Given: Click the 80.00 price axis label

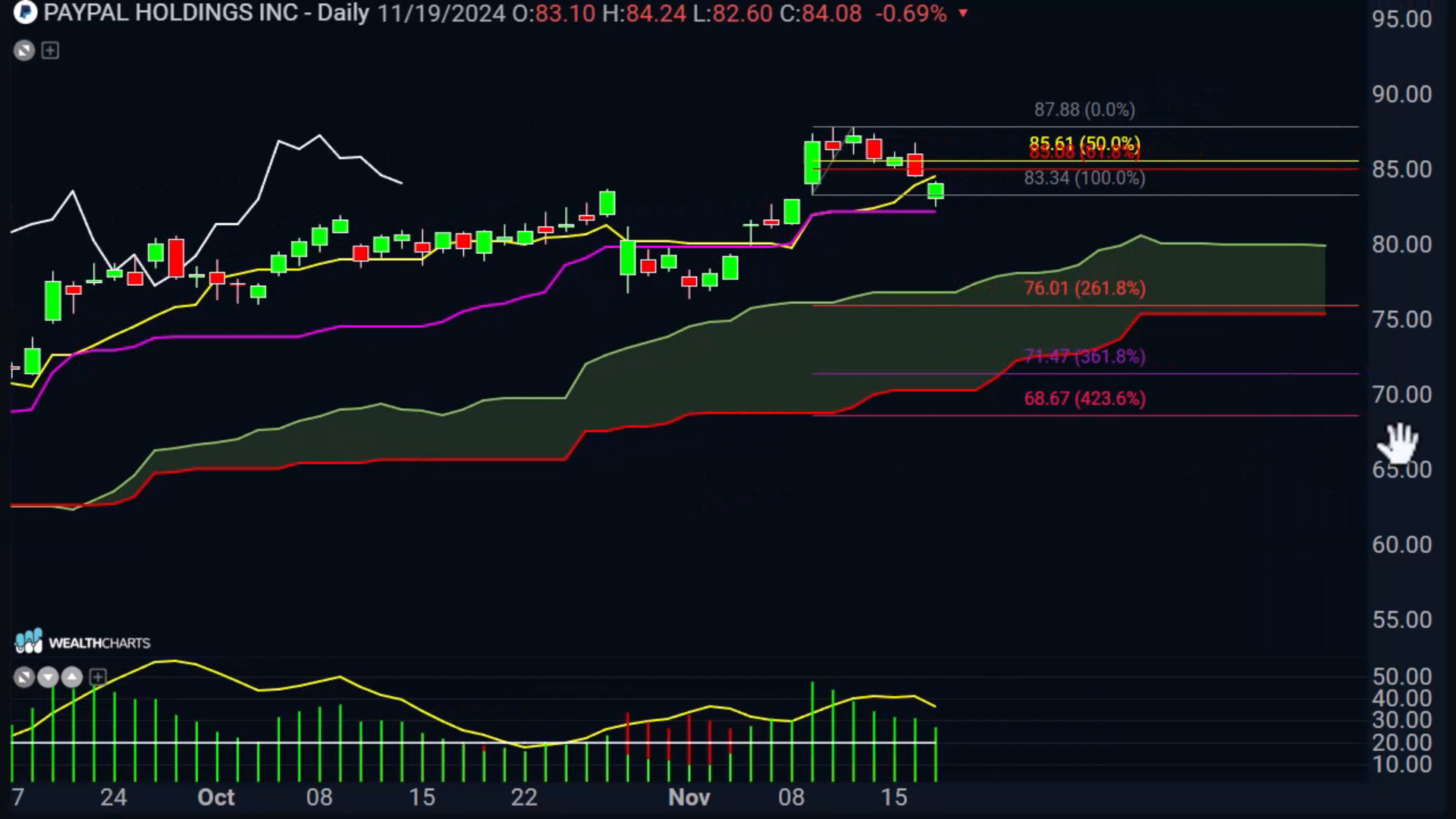Looking at the screenshot, I should pyautogui.click(x=1402, y=244).
